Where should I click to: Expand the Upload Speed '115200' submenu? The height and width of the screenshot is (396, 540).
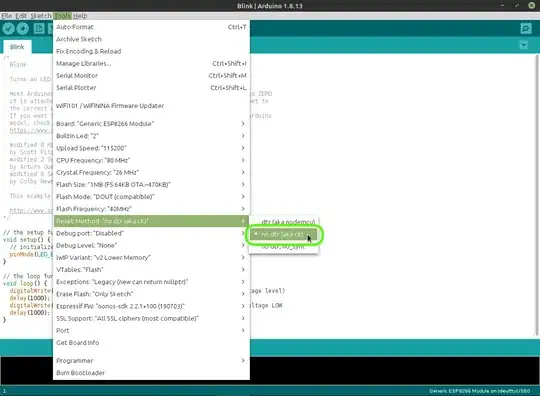click(151, 148)
